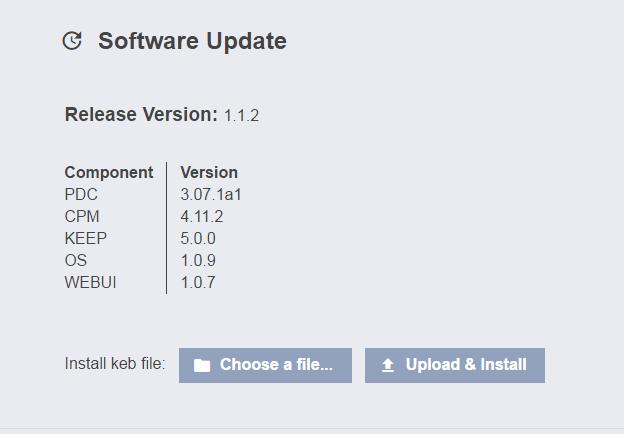Click release version number 1.1.2
This screenshot has height=434, width=624.
point(242,116)
